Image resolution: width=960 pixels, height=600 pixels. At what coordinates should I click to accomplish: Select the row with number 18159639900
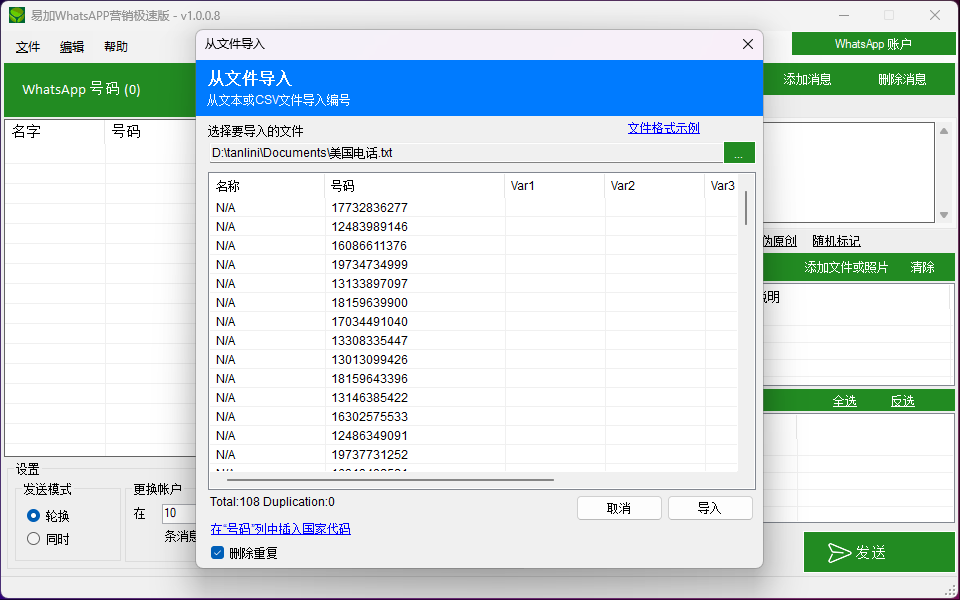pos(474,302)
